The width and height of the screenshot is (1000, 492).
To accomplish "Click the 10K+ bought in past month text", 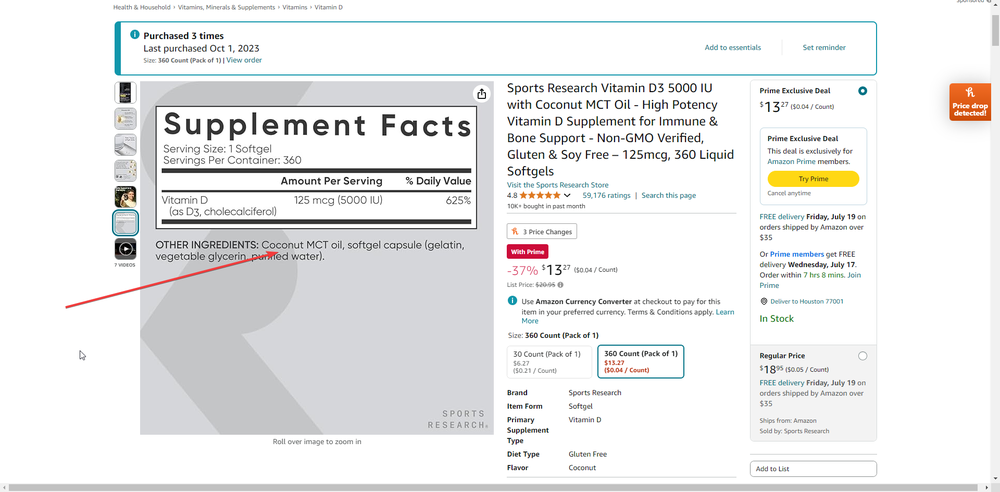I will (x=546, y=206).
